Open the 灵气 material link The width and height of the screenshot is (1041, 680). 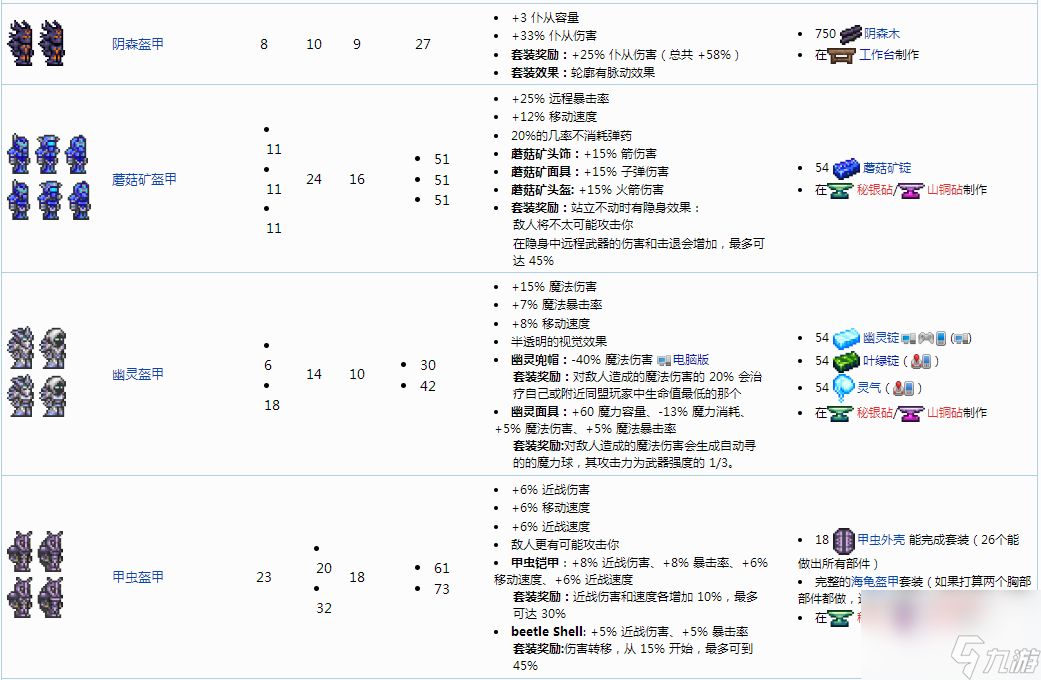coord(869,387)
